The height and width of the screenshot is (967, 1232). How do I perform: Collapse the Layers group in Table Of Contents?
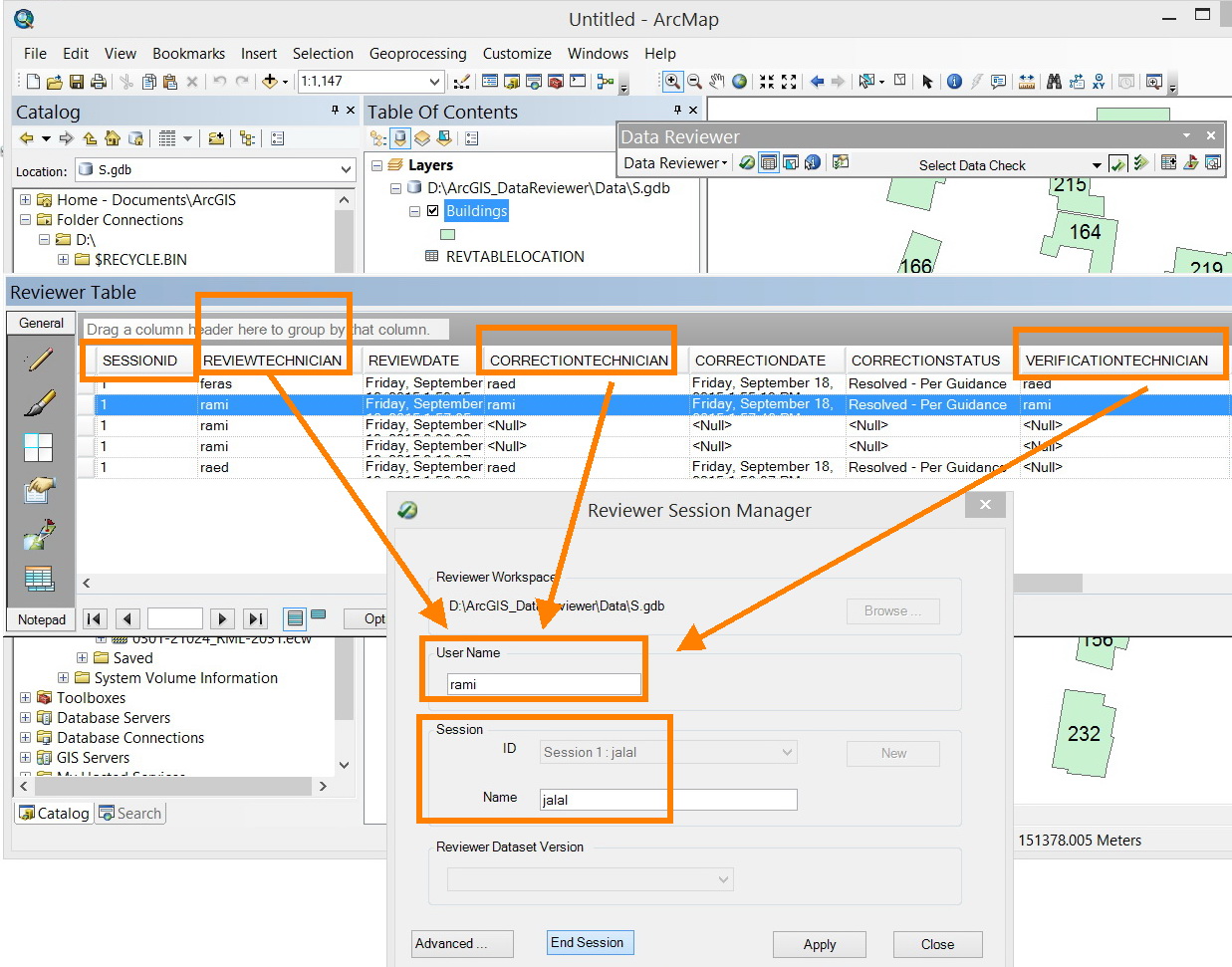tap(377, 165)
